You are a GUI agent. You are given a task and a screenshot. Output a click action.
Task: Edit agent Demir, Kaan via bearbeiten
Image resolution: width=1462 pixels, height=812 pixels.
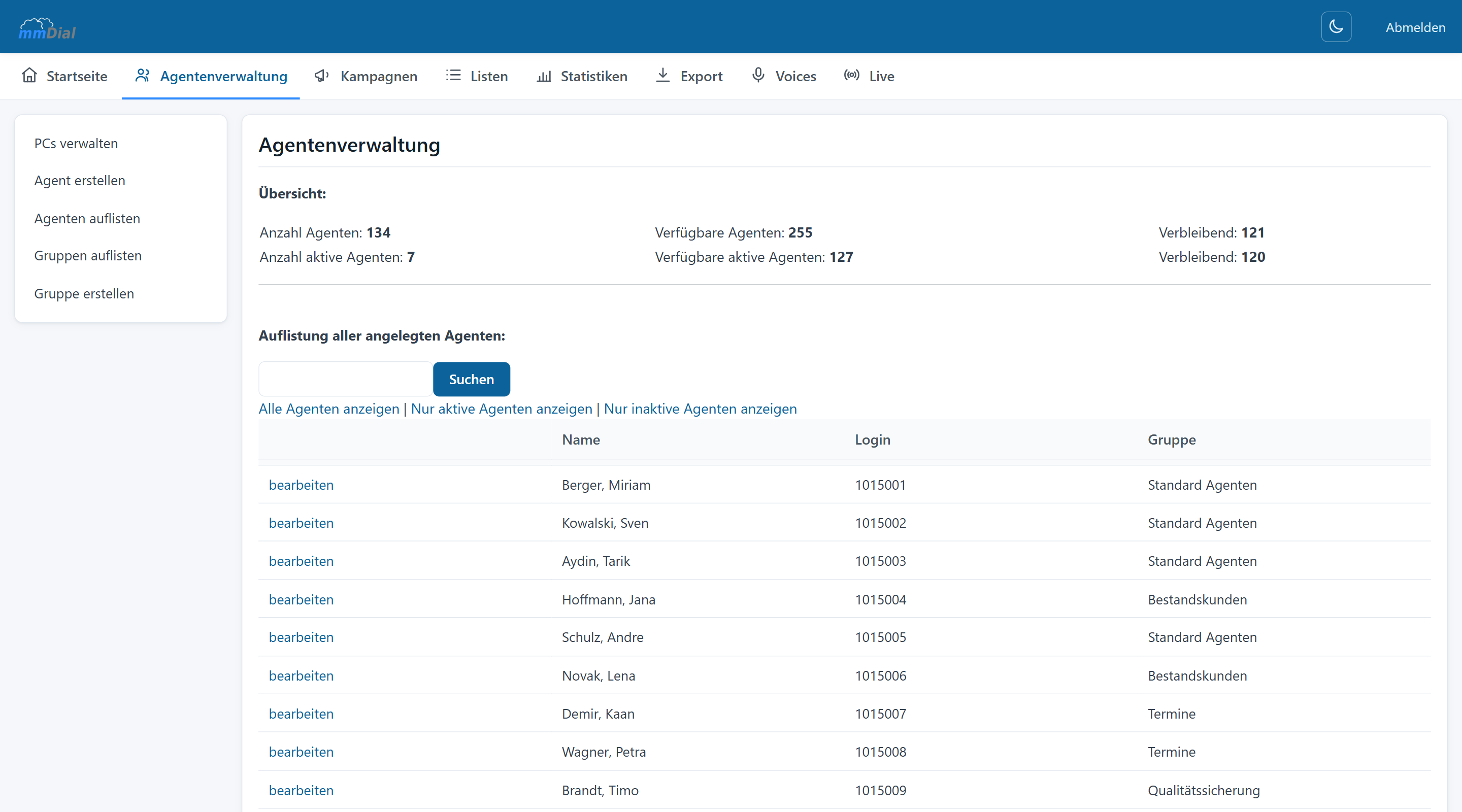coord(301,714)
